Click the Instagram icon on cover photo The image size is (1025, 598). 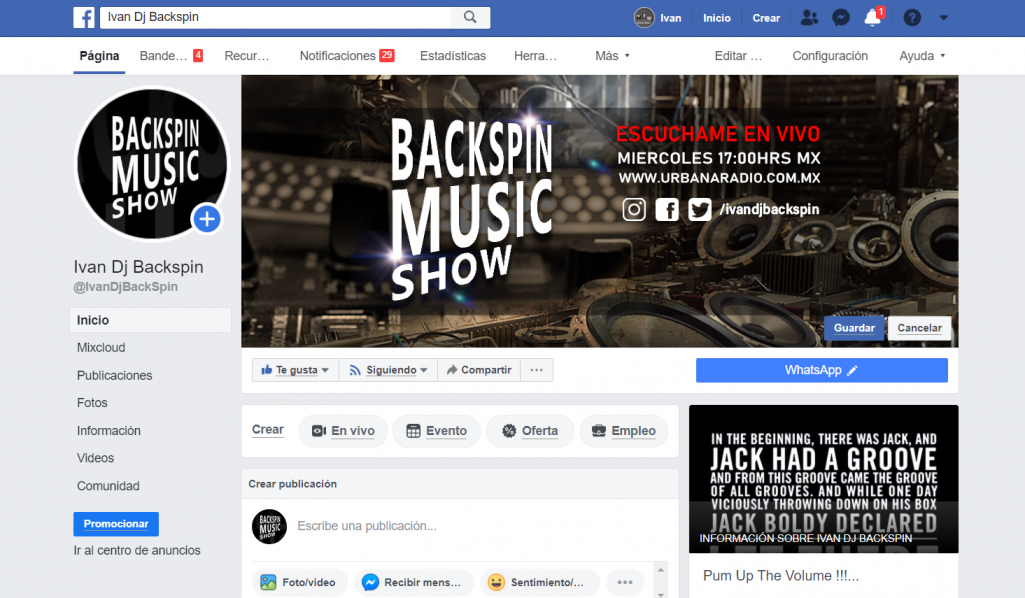pyautogui.click(x=633, y=210)
